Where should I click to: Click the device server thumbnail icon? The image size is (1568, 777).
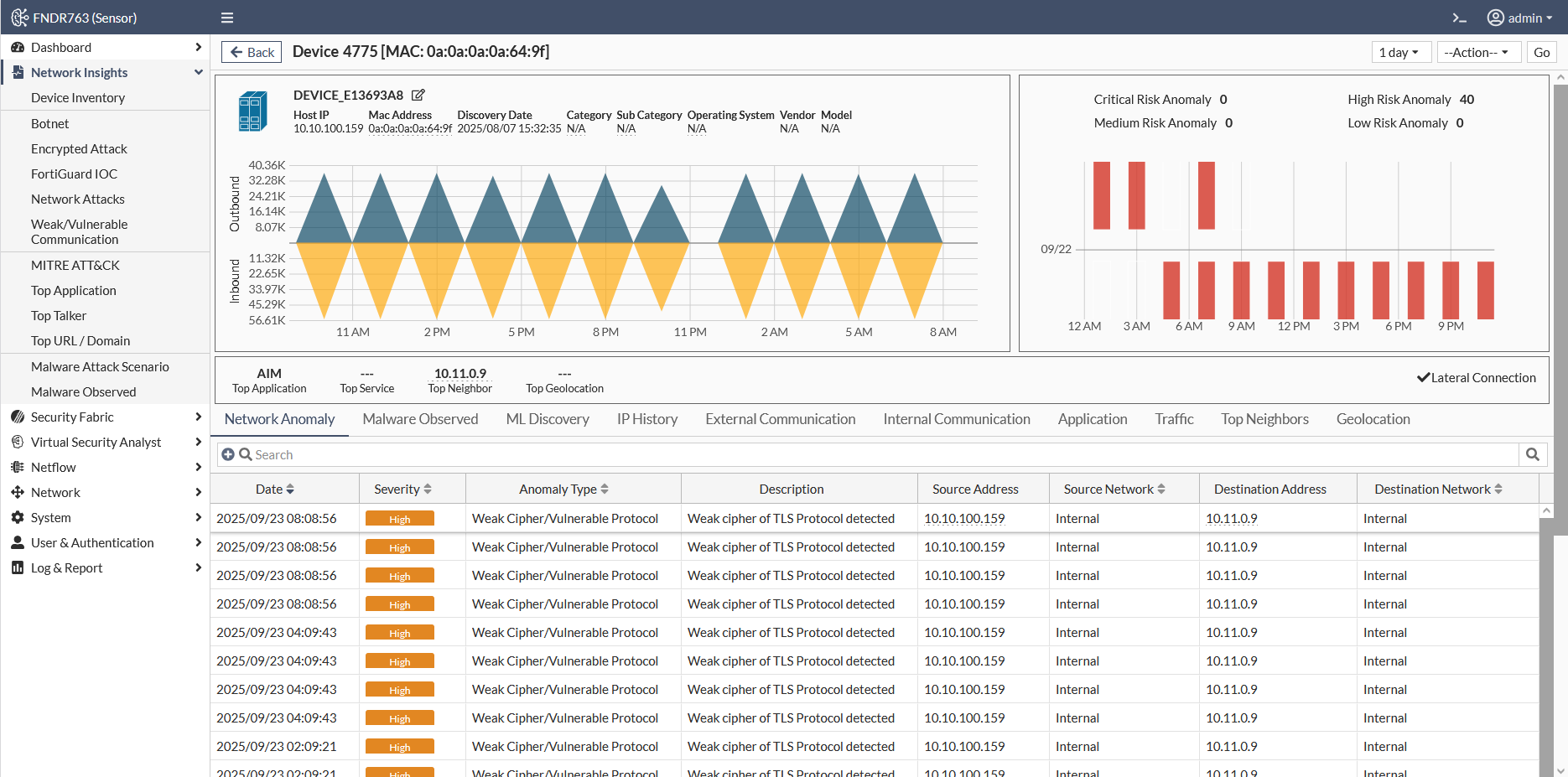point(253,111)
